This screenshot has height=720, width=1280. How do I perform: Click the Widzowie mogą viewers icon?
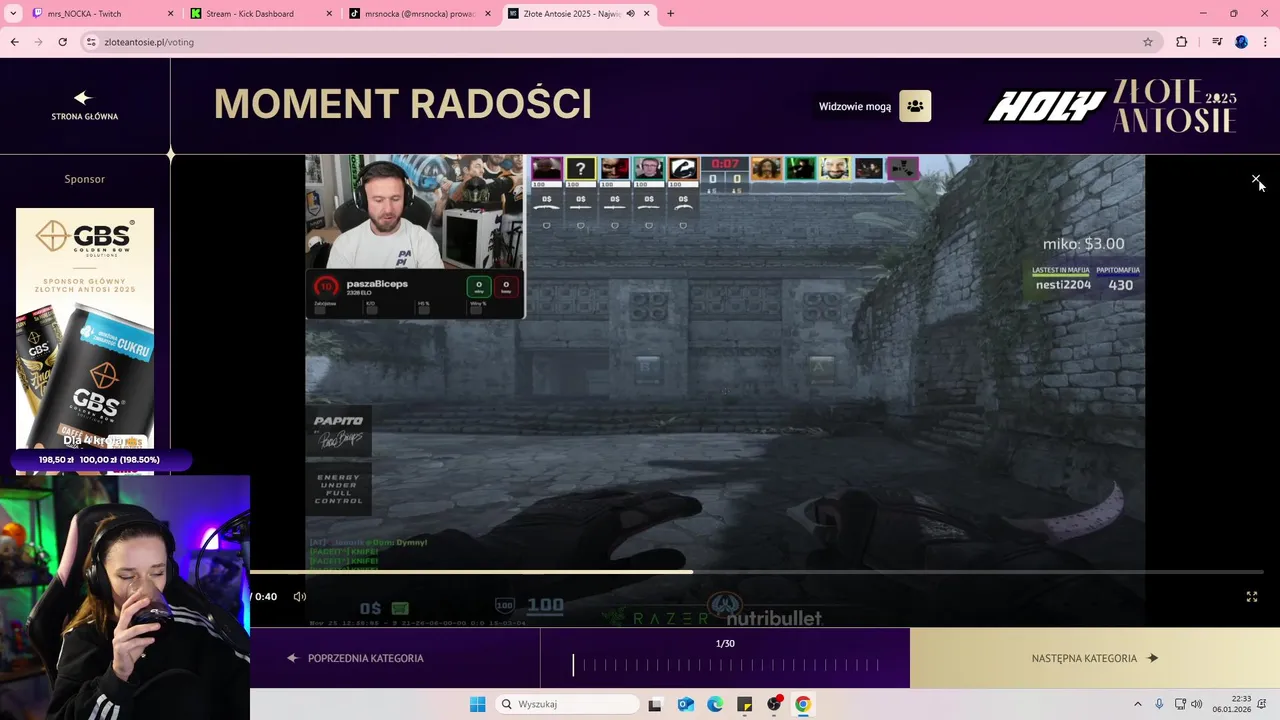(915, 106)
